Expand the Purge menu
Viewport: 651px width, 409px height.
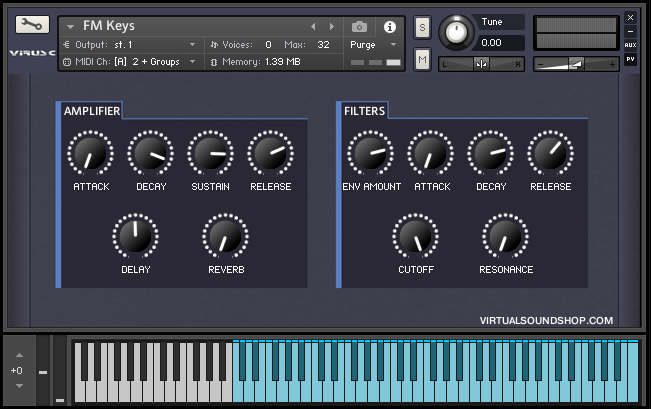coord(373,44)
